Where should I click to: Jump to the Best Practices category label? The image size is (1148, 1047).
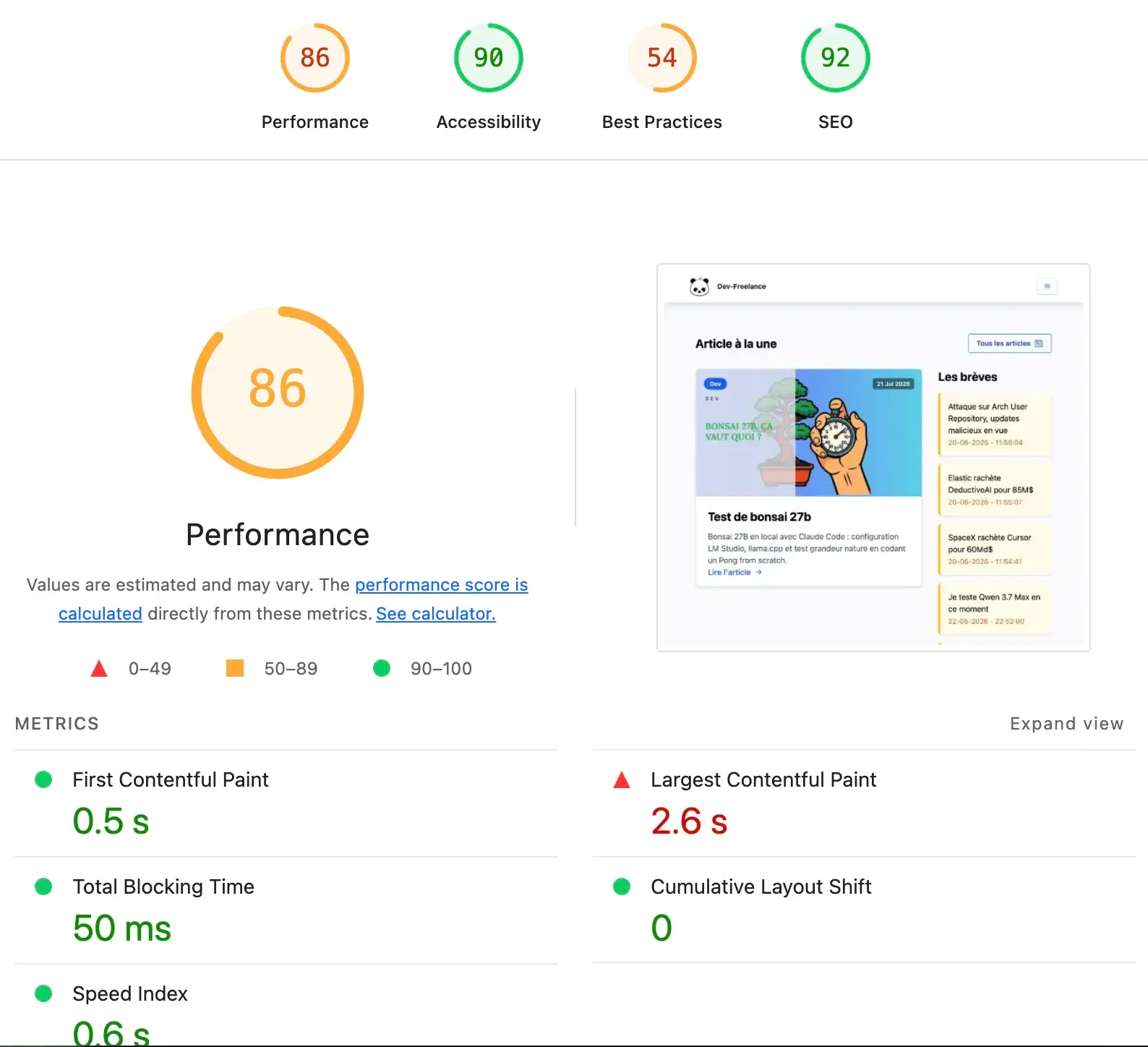click(662, 122)
